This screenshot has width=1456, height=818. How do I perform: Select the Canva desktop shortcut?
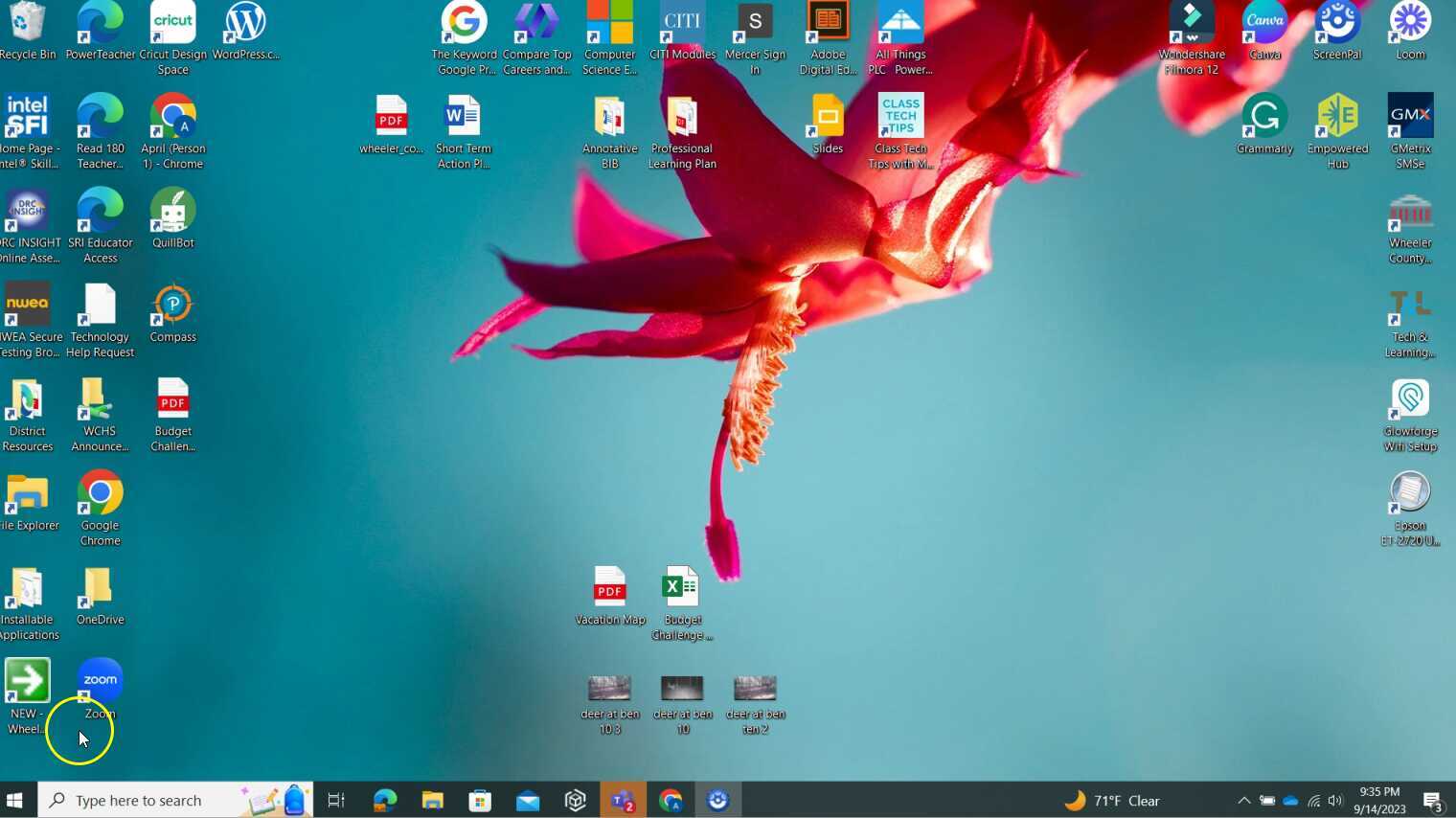(1264, 23)
